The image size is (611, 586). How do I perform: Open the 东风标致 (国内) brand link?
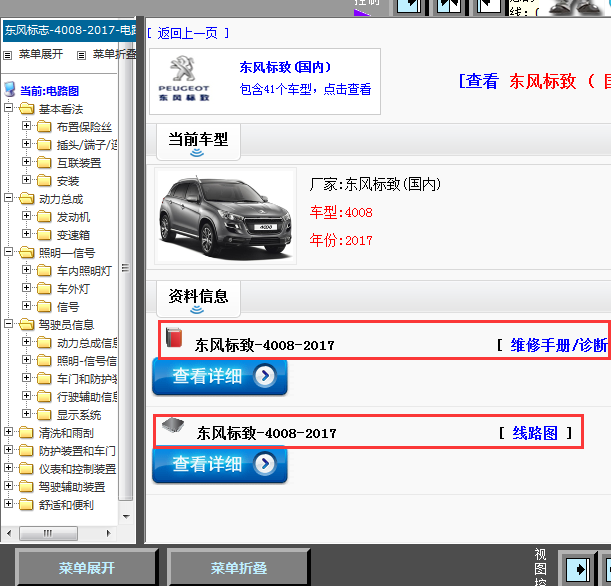pos(285,67)
